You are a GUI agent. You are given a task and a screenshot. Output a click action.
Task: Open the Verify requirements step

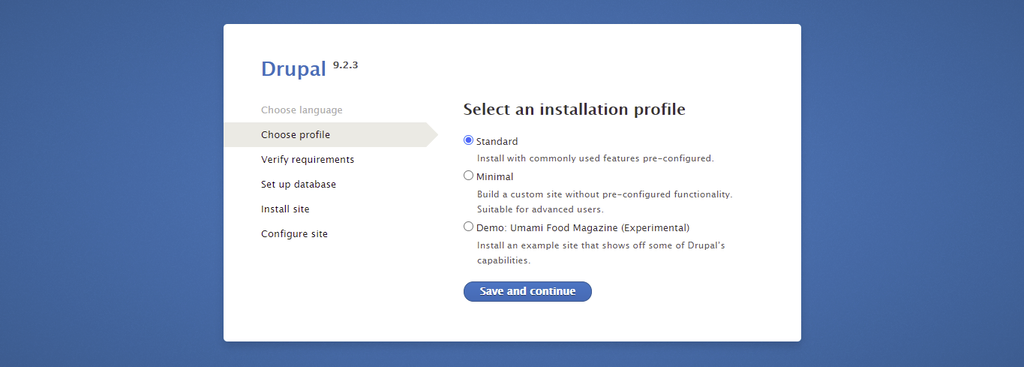coord(308,160)
